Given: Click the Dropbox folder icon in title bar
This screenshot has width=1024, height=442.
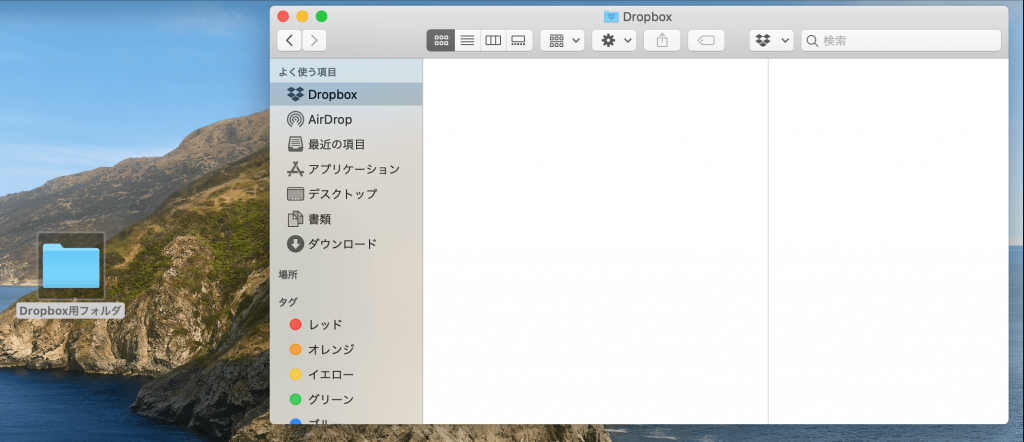Looking at the screenshot, I should pos(611,17).
